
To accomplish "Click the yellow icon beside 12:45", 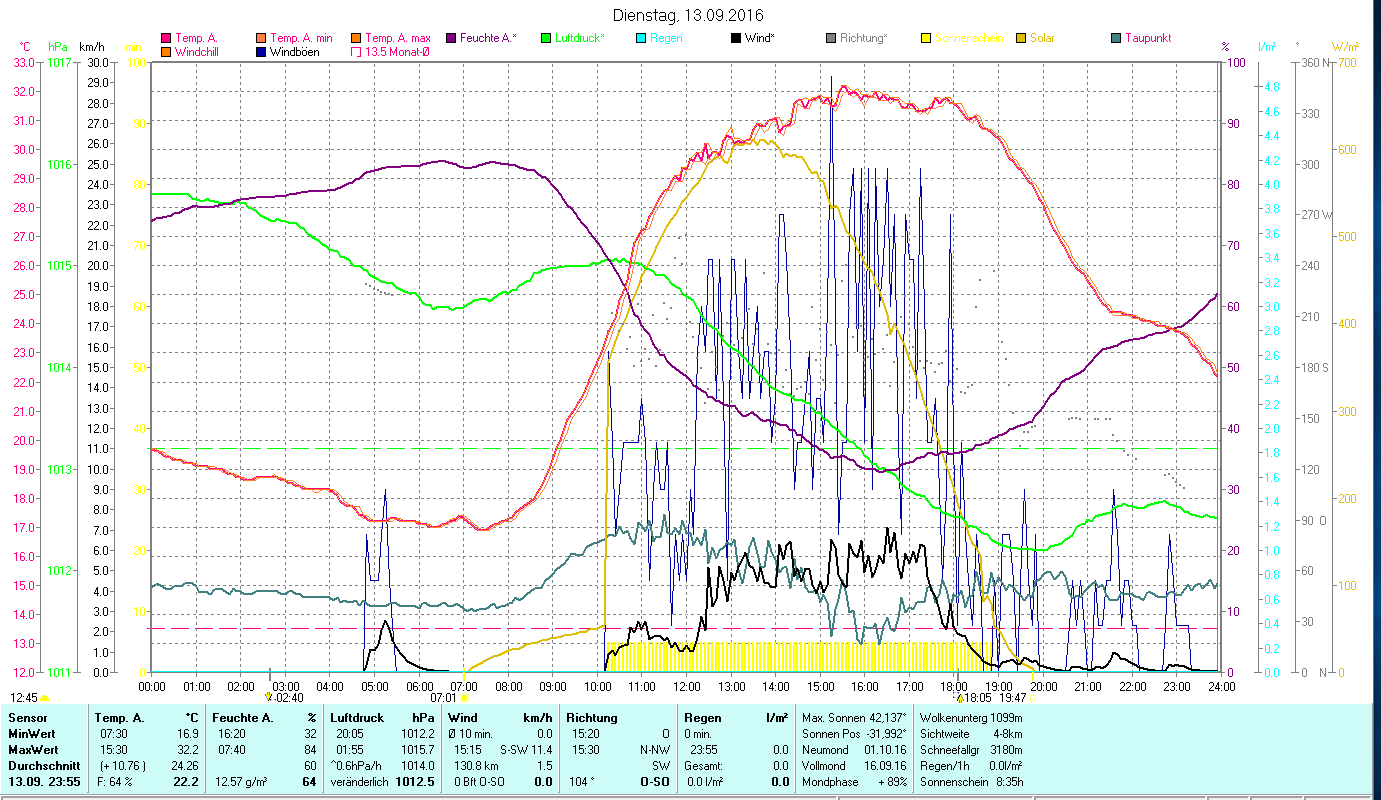I will (44, 698).
